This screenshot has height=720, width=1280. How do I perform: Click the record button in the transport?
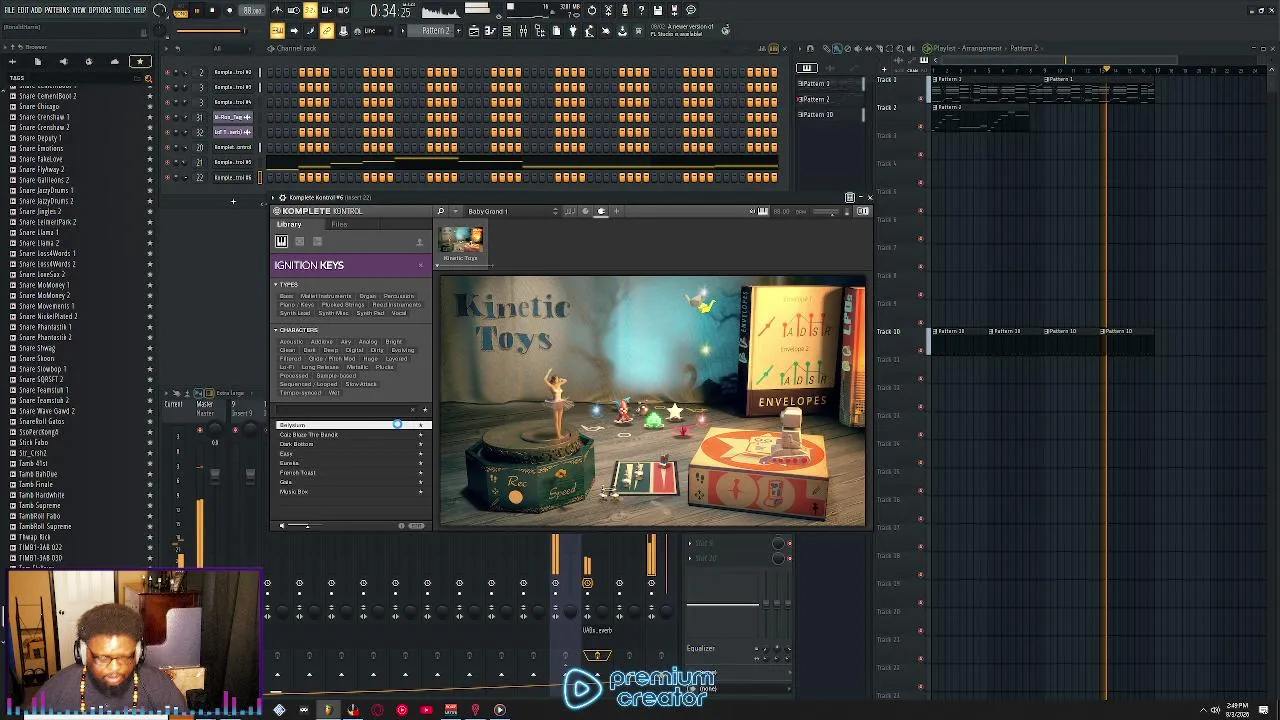point(229,11)
